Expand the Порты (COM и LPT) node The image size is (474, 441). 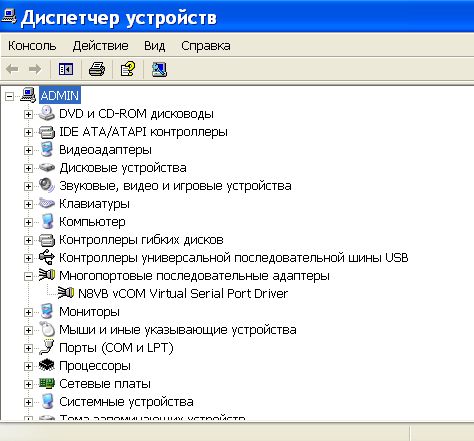28,348
